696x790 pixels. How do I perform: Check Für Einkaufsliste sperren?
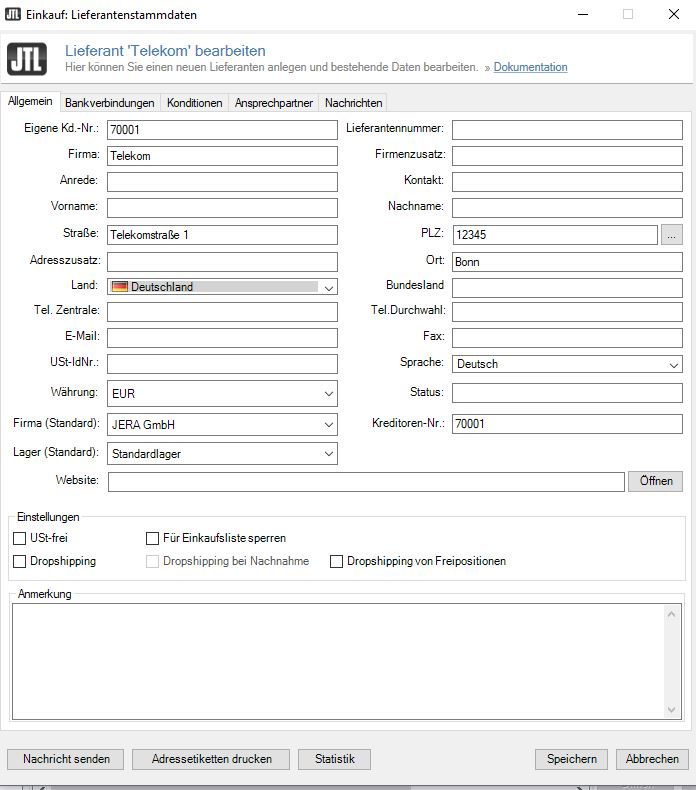click(152, 538)
